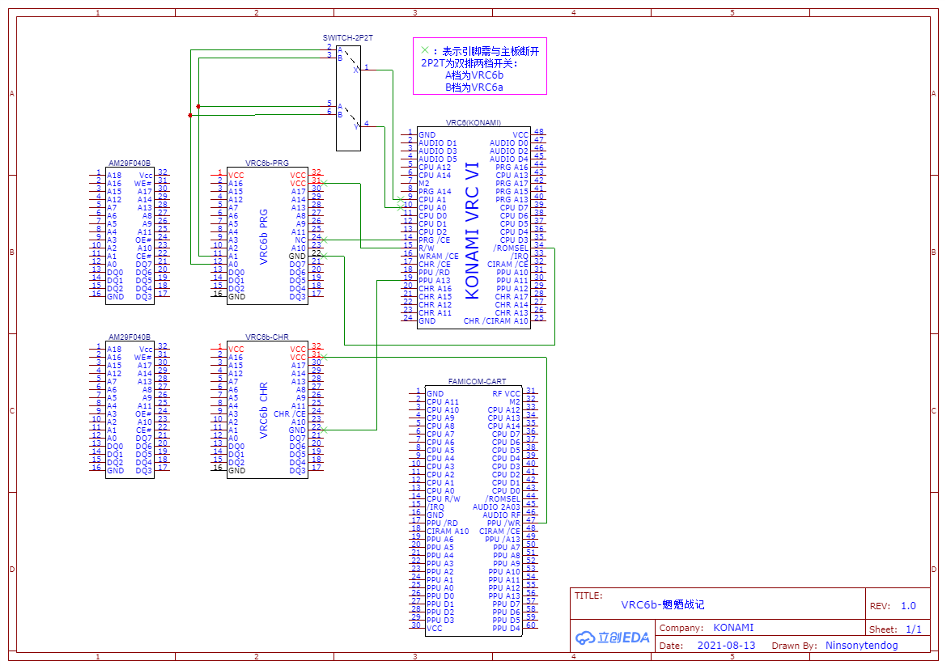Screen dimensions: 946x669
Task: Click the revision value '1.0'
Action: [x=909, y=606]
